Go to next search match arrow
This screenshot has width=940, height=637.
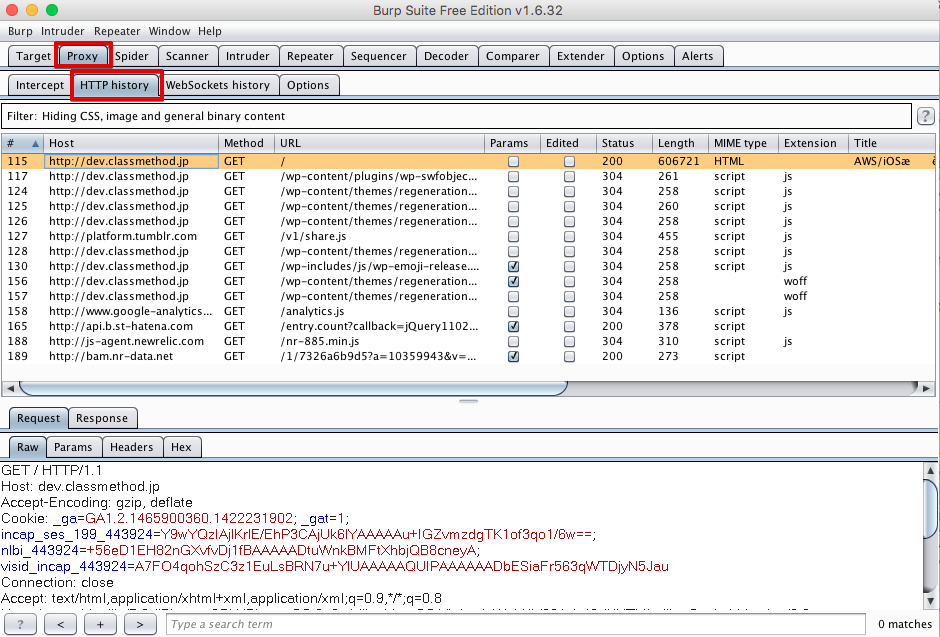[x=140, y=624]
